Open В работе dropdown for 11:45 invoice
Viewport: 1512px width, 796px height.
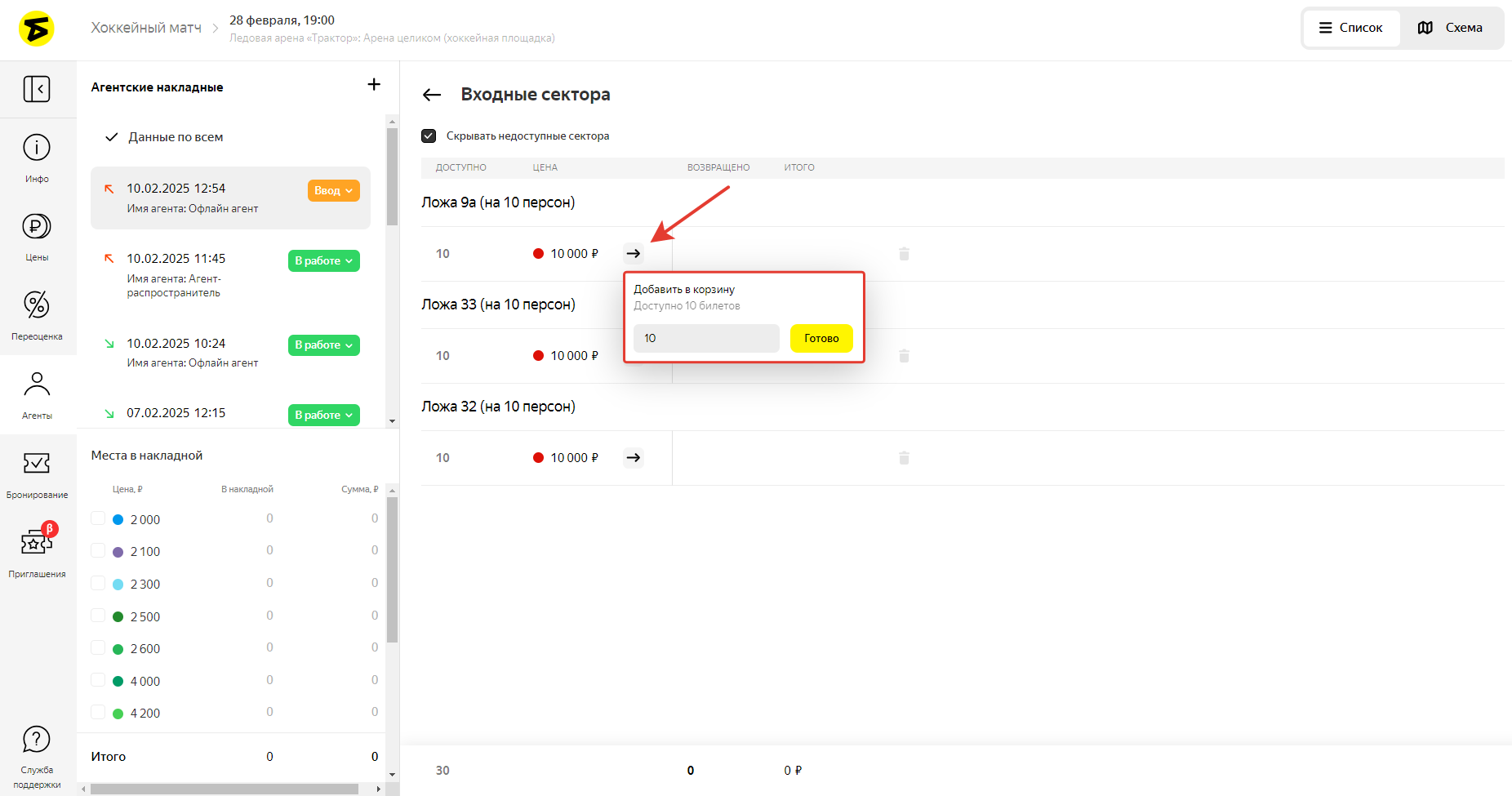coord(323,261)
